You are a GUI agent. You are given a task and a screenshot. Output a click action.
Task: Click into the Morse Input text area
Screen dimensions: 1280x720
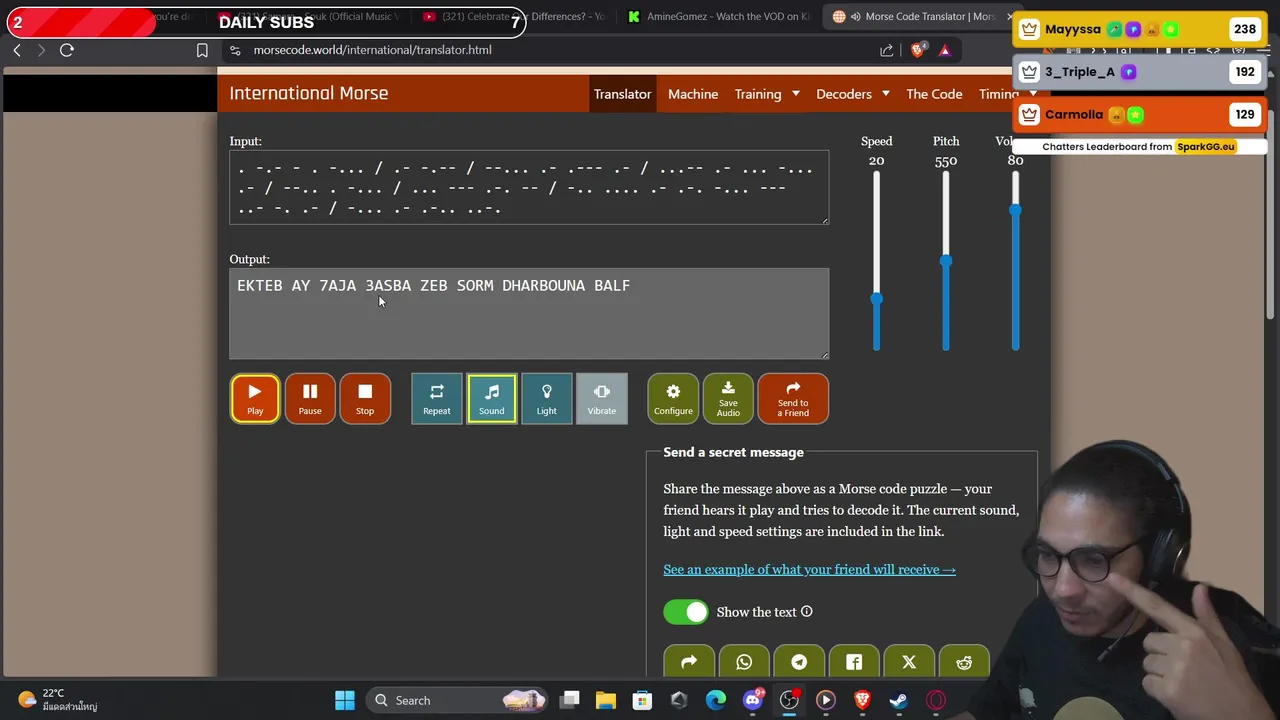point(529,187)
